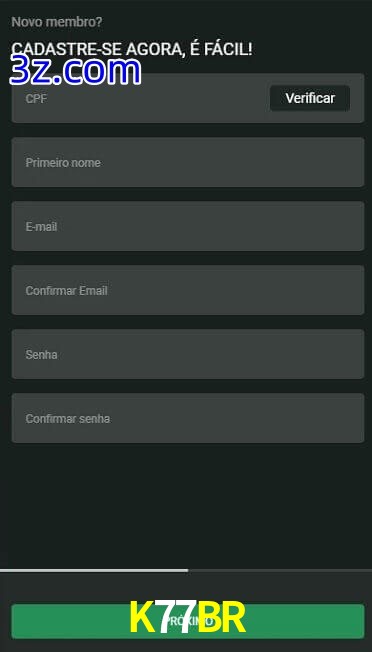Click the empty area below Confirmar senha
Image resolution: width=372 pixels, height=652 pixels.
tap(186, 505)
